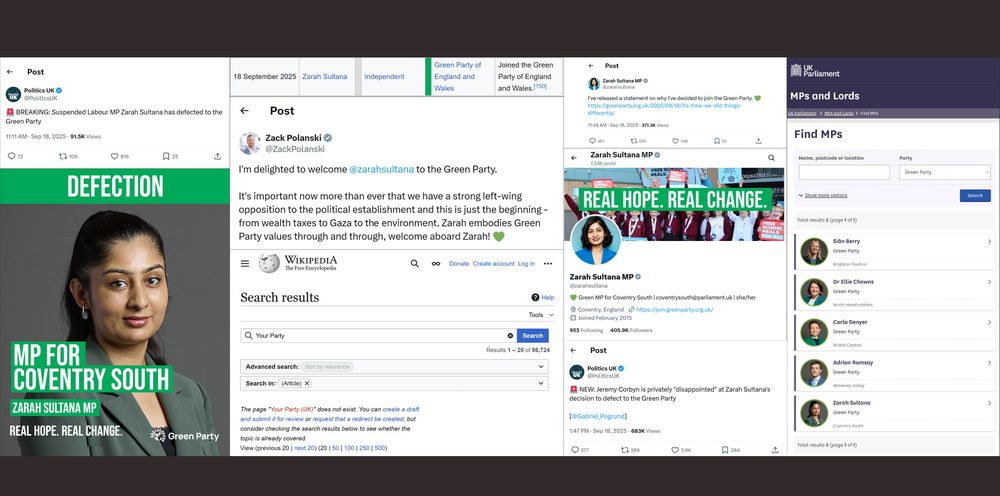Open the Party dropdown showing Green Party
Viewport: 1000px width, 496px height.
point(945,172)
